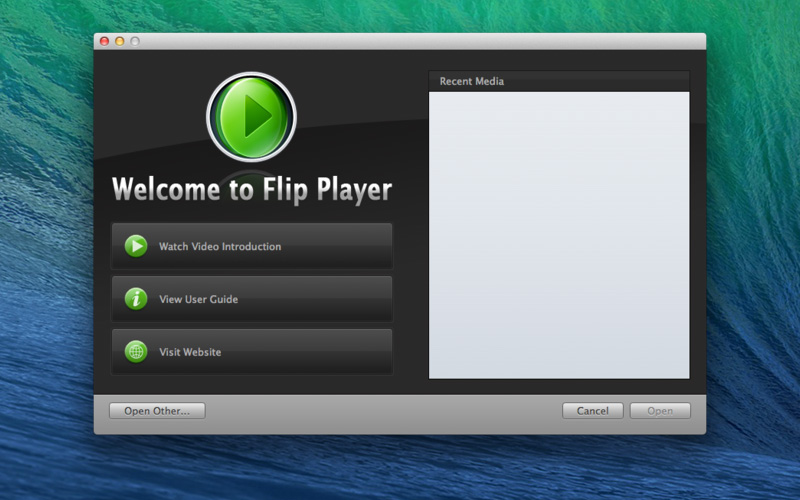The height and width of the screenshot is (500, 800).
Task: Open the Watch Video Introduction button
Action: point(252,246)
